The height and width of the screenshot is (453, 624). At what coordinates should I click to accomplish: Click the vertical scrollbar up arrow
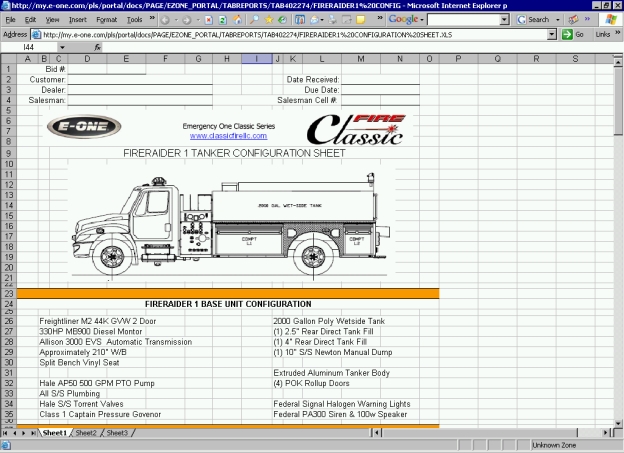click(618, 62)
